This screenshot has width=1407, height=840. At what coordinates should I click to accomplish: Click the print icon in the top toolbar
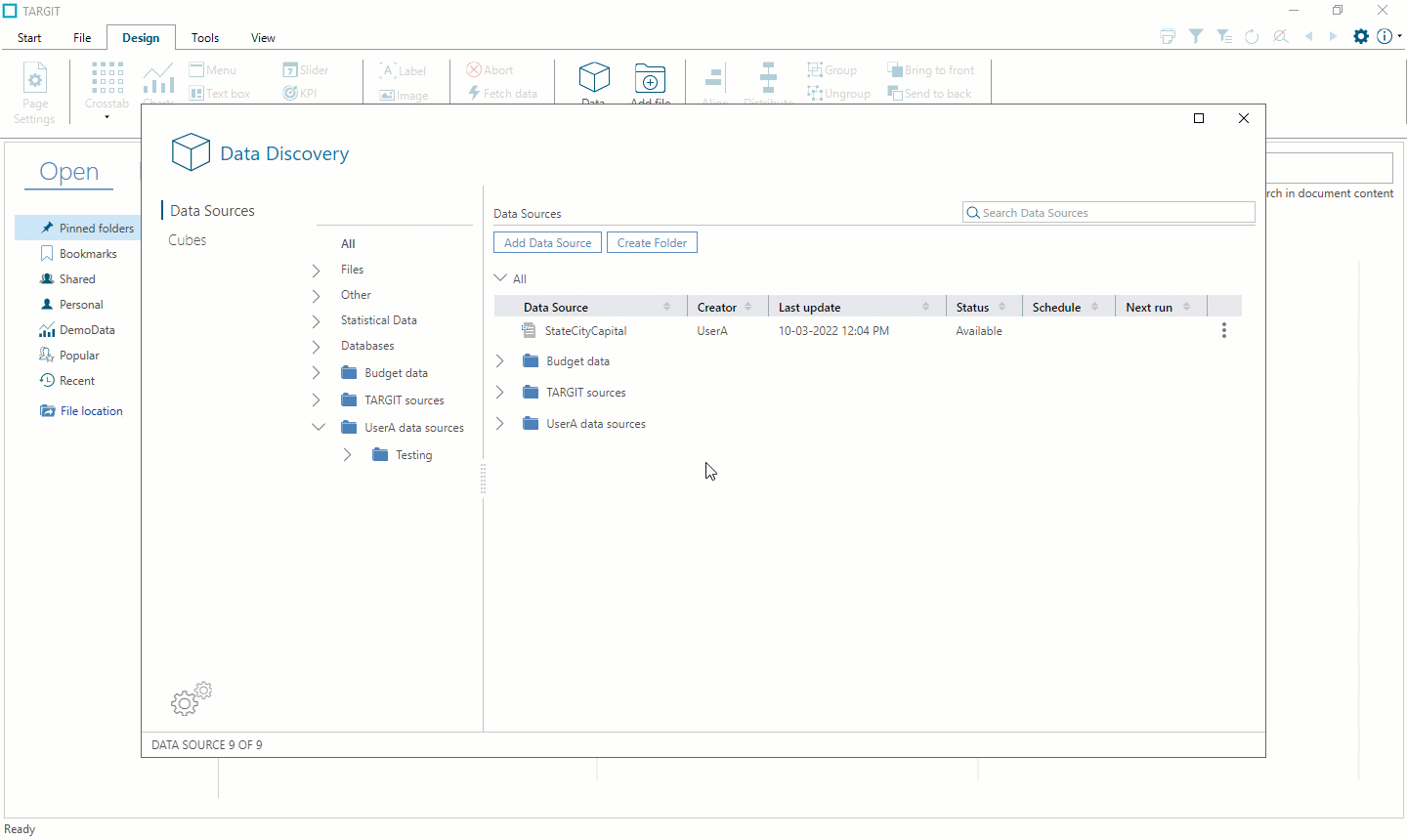[1167, 35]
